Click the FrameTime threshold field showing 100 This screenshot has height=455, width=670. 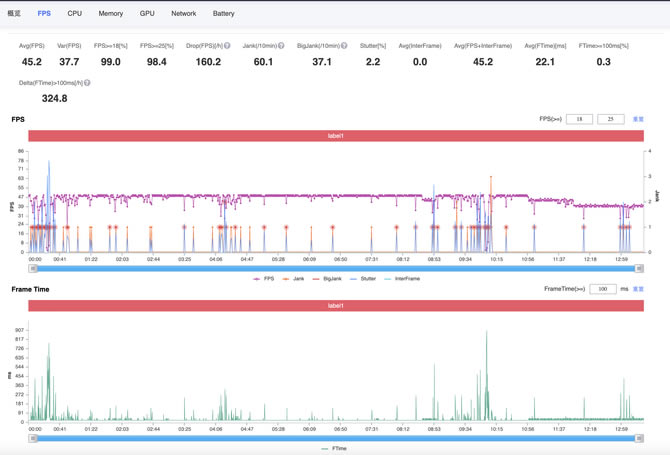pyautogui.click(x=602, y=289)
